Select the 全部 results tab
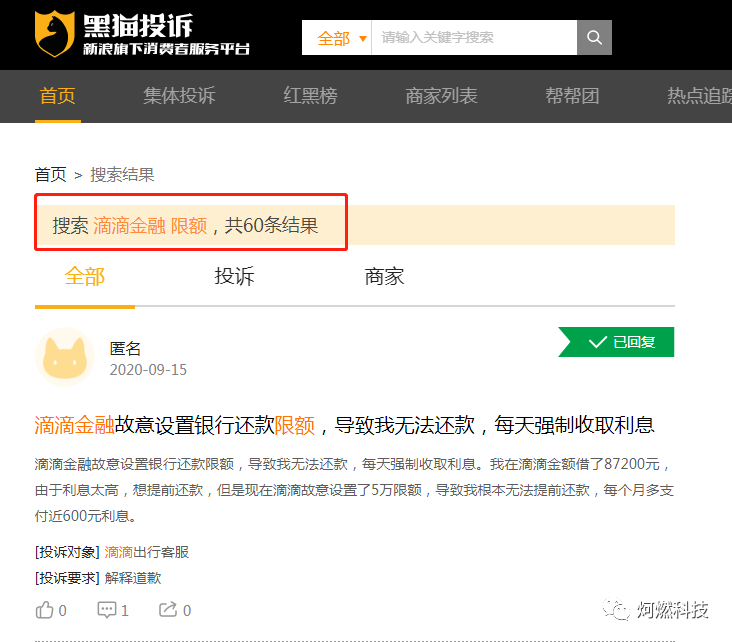The height and width of the screenshot is (642, 732). (85, 277)
